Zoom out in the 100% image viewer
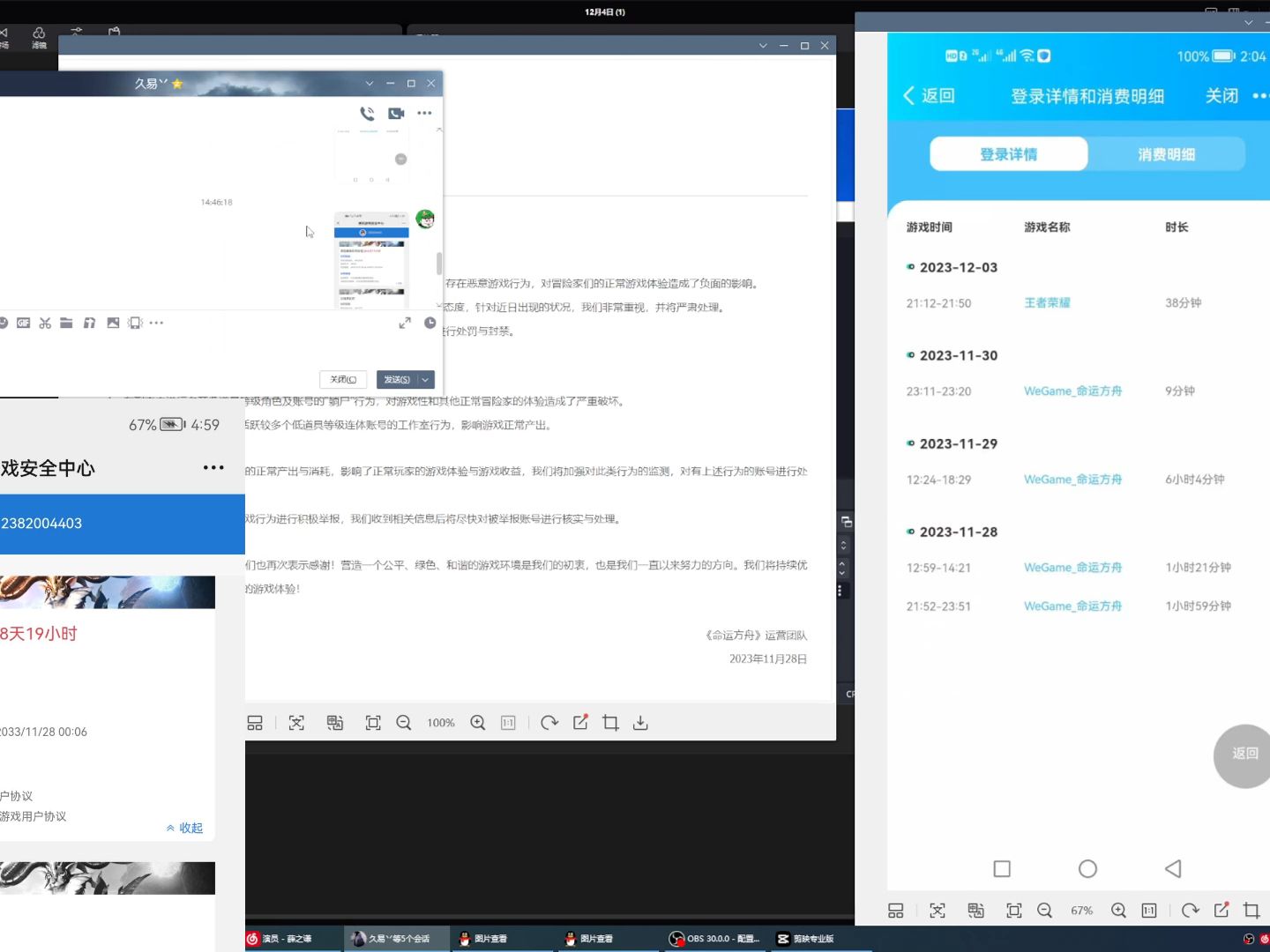This screenshot has height=952, width=1270. point(404,723)
